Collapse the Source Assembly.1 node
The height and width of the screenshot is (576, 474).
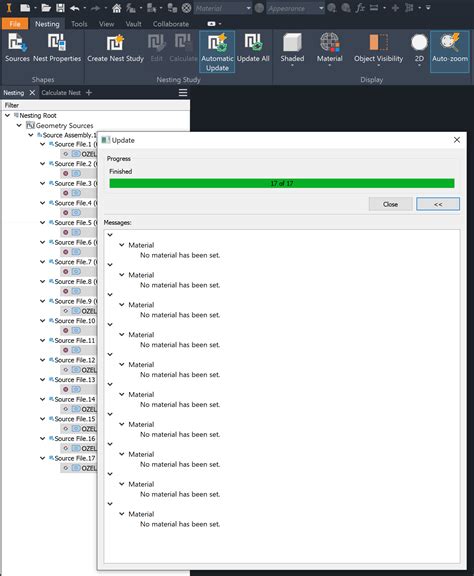point(31,135)
